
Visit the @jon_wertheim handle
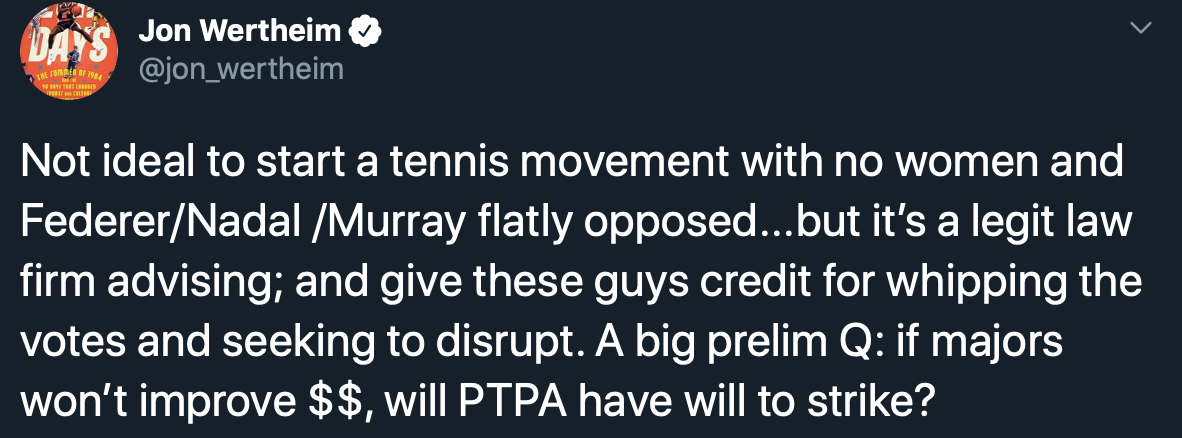240,69
